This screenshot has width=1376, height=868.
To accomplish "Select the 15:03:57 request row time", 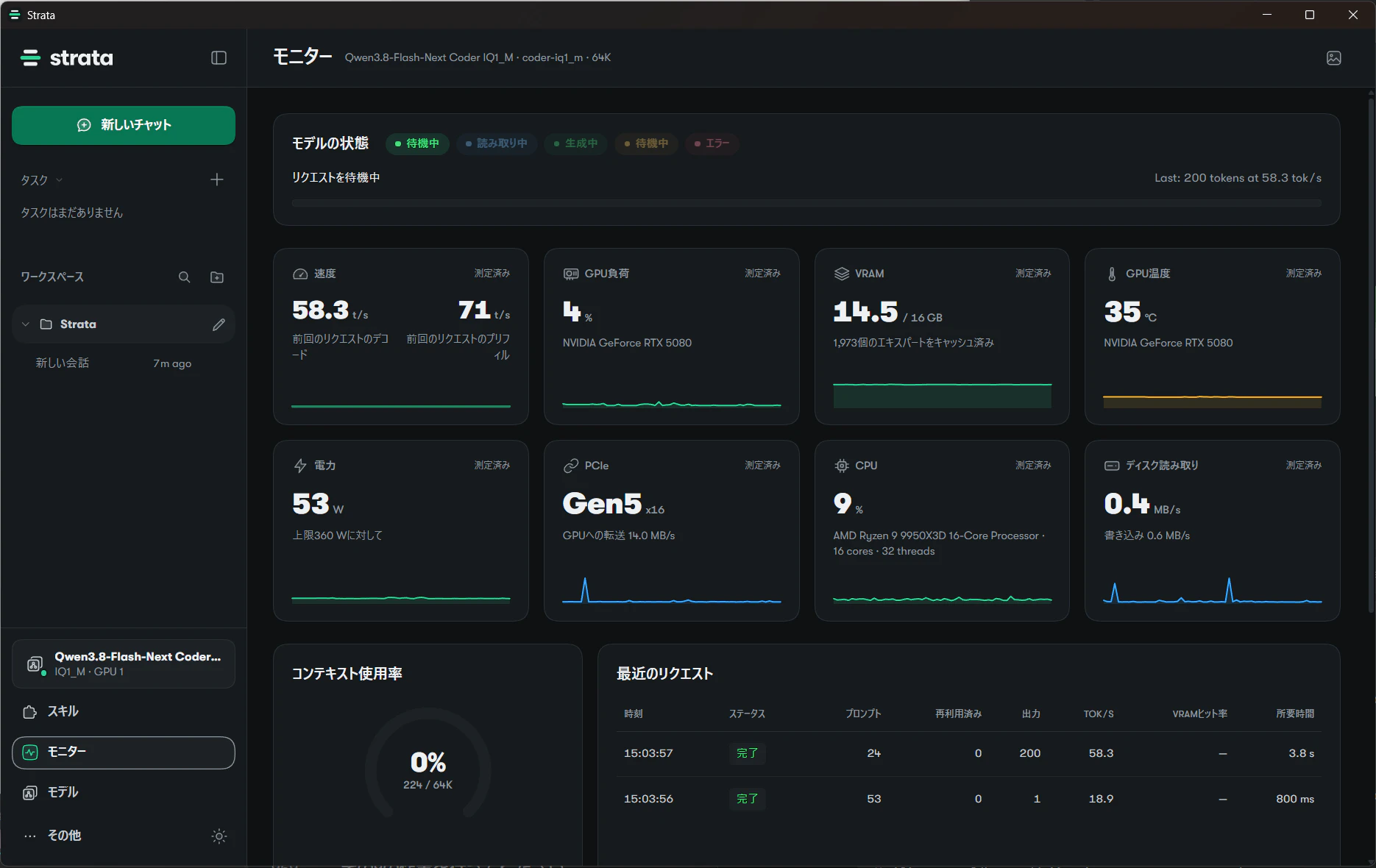I will (x=648, y=753).
